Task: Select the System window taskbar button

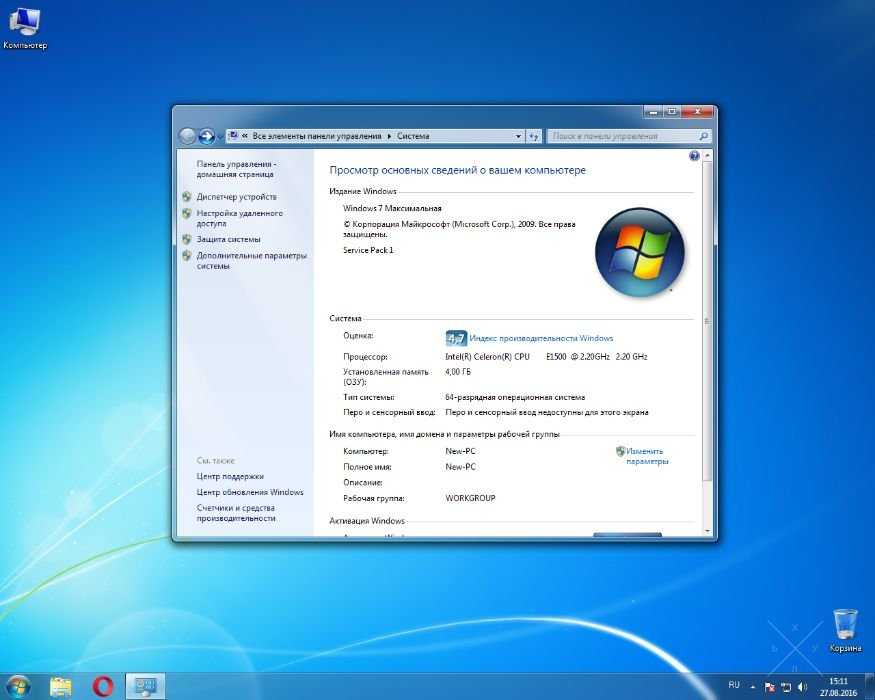Action: point(145,687)
